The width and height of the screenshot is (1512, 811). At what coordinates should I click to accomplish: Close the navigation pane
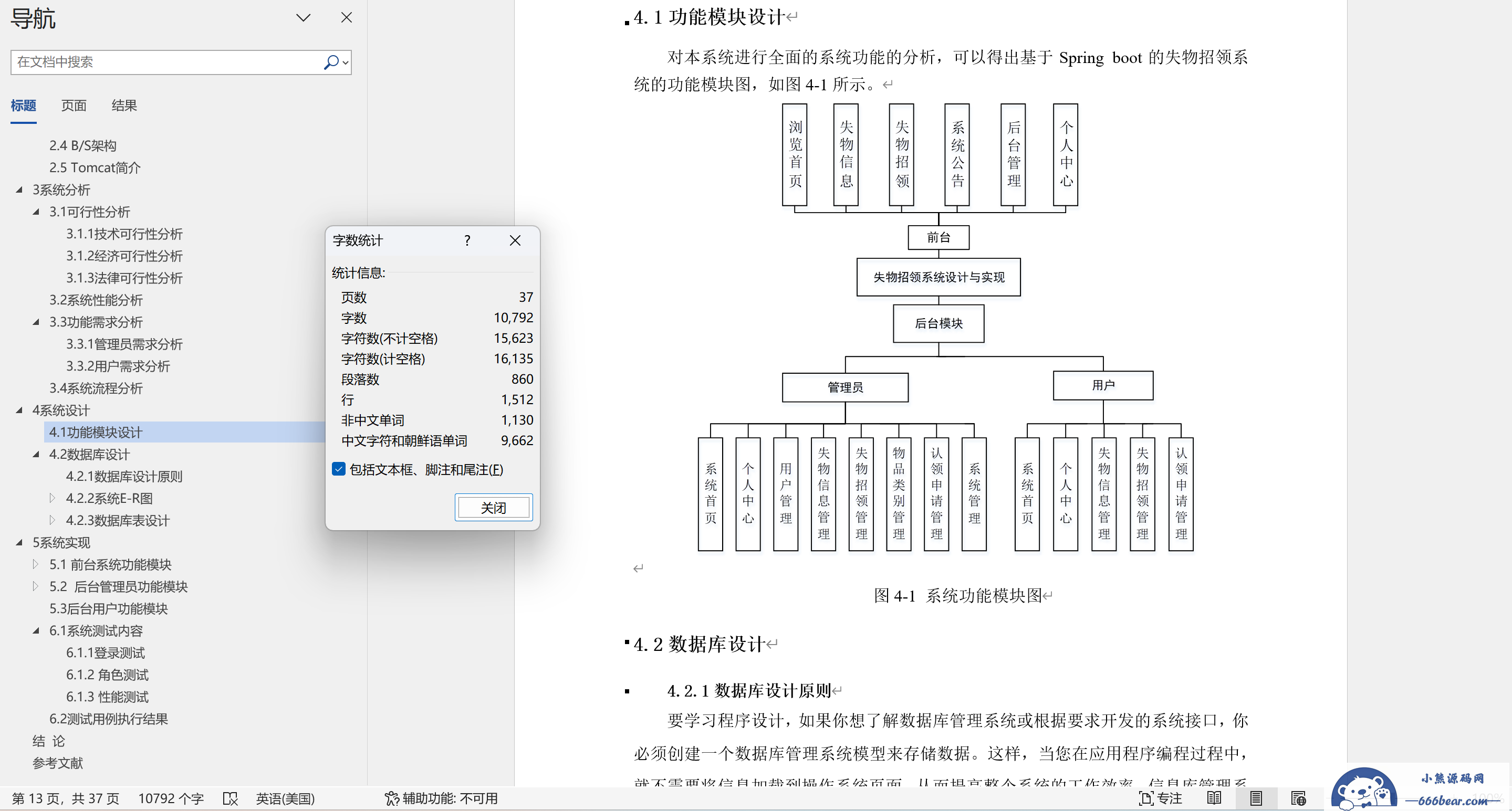click(346, 18)
